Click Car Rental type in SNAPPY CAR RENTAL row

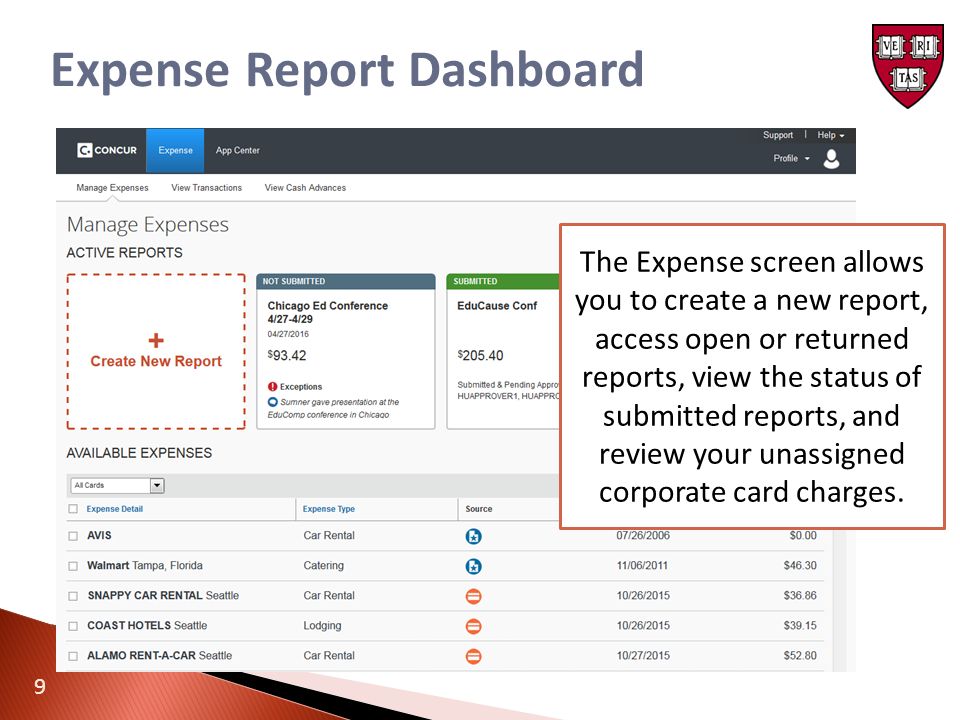click(329, 595)
